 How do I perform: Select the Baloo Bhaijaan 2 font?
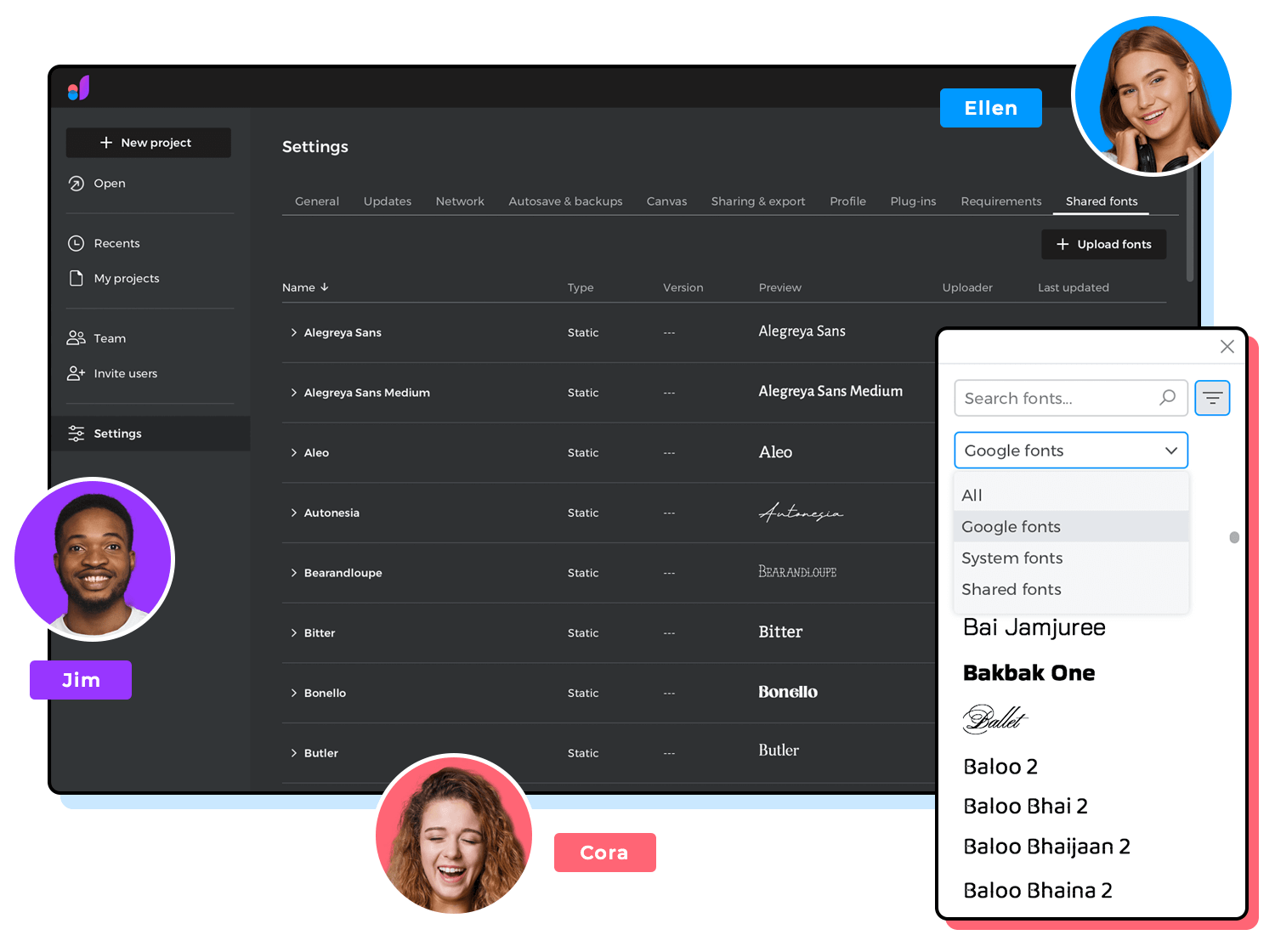tap(1047, 847)
